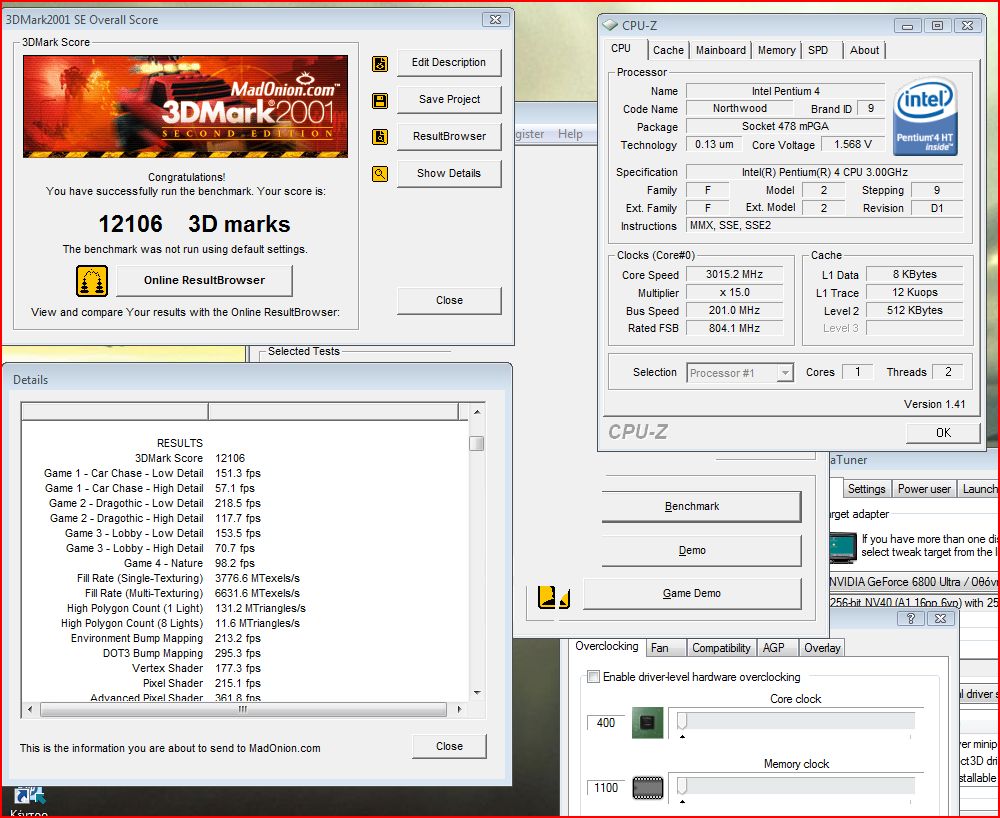The image size is (1000, 818).
Task: Click the '12106 3D marks' score text
Action: (194, 224)
